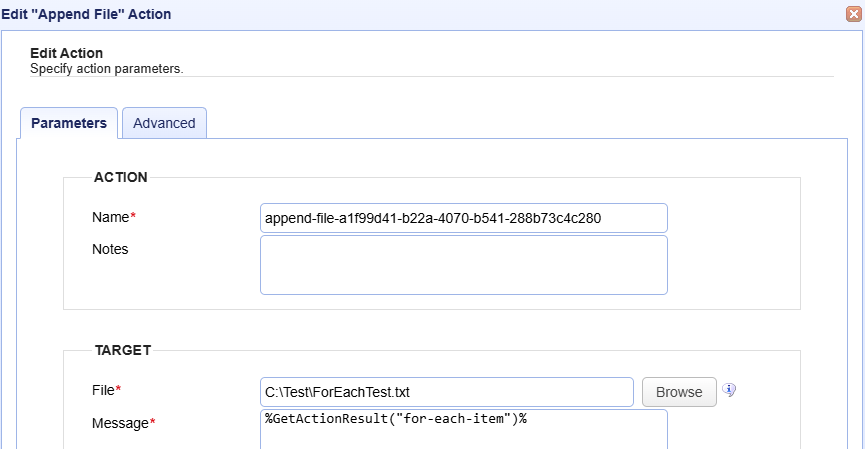This screenshot has height=449, width=865.
Task: Click the Browse button
Action: pyautogui.click(x=679, y=392)
